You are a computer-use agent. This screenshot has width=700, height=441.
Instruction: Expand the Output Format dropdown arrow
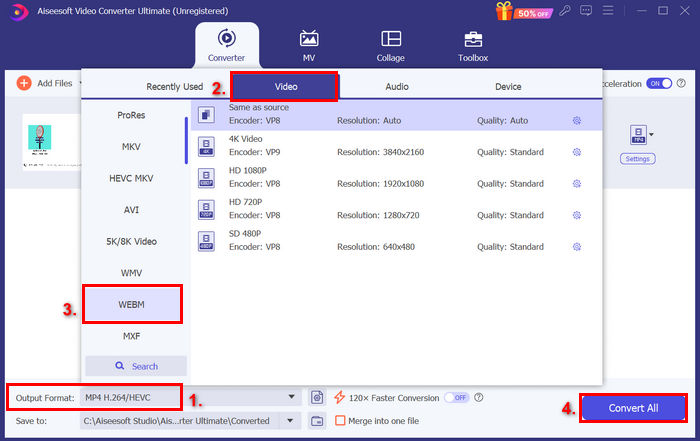tap(291, 396)
